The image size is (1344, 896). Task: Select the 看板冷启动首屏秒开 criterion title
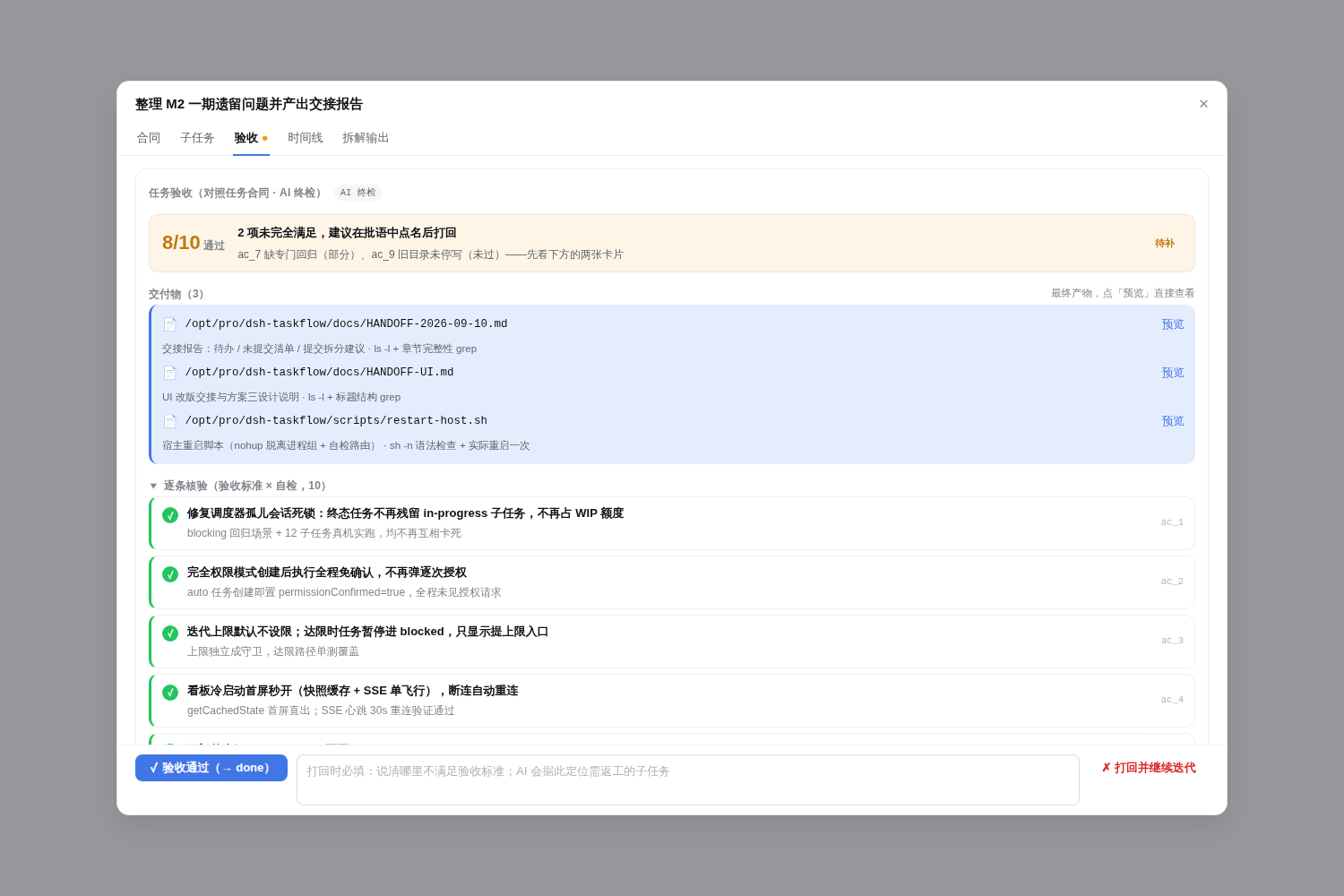click(x=352, y=691)
